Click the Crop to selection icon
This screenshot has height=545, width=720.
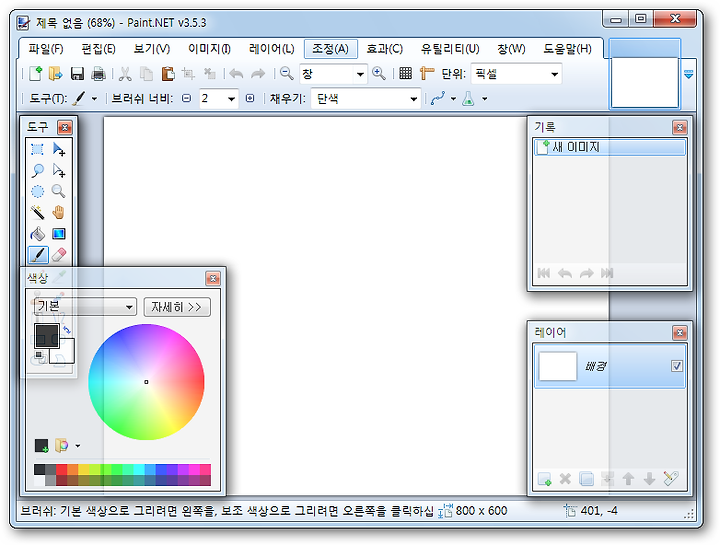click(188, 73)
